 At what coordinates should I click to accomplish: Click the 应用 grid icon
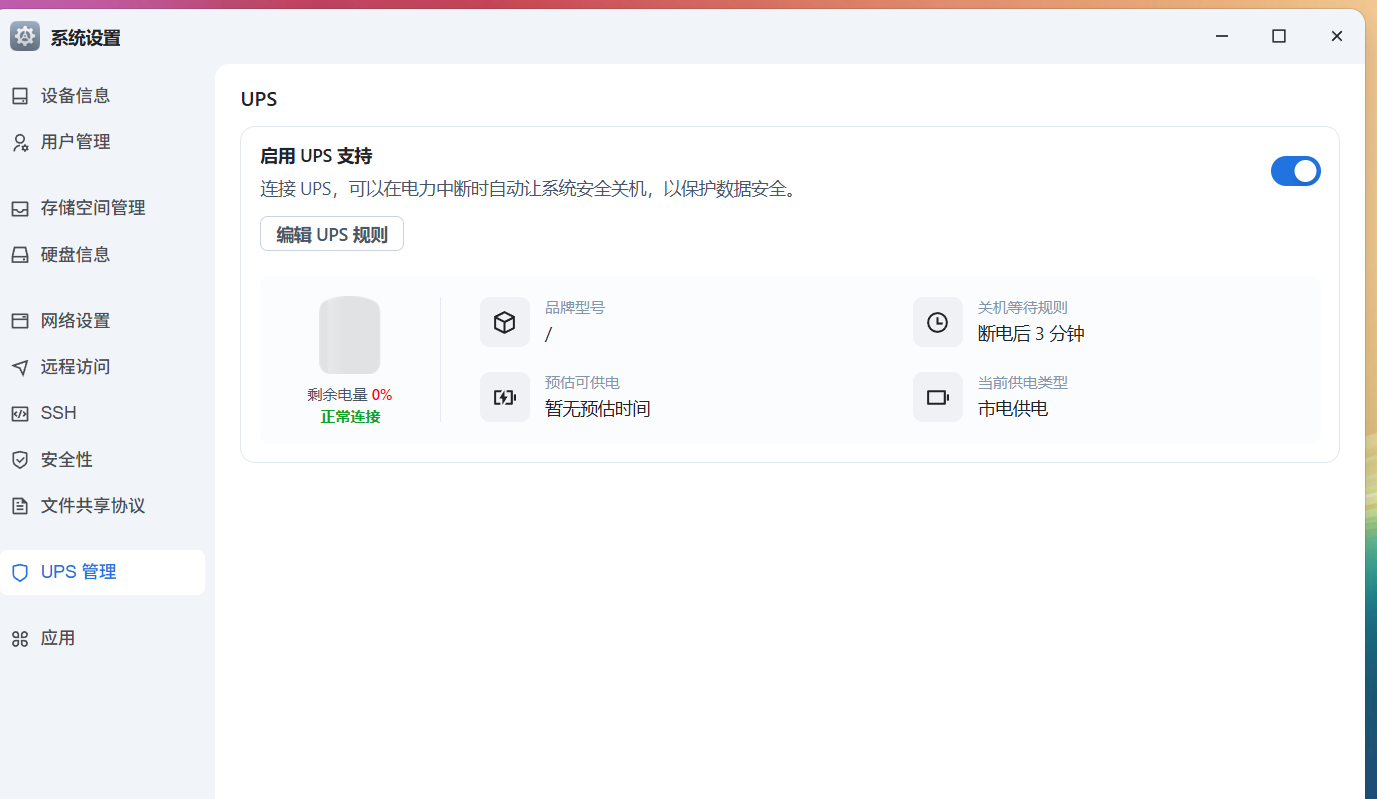(x=20, y=638)
